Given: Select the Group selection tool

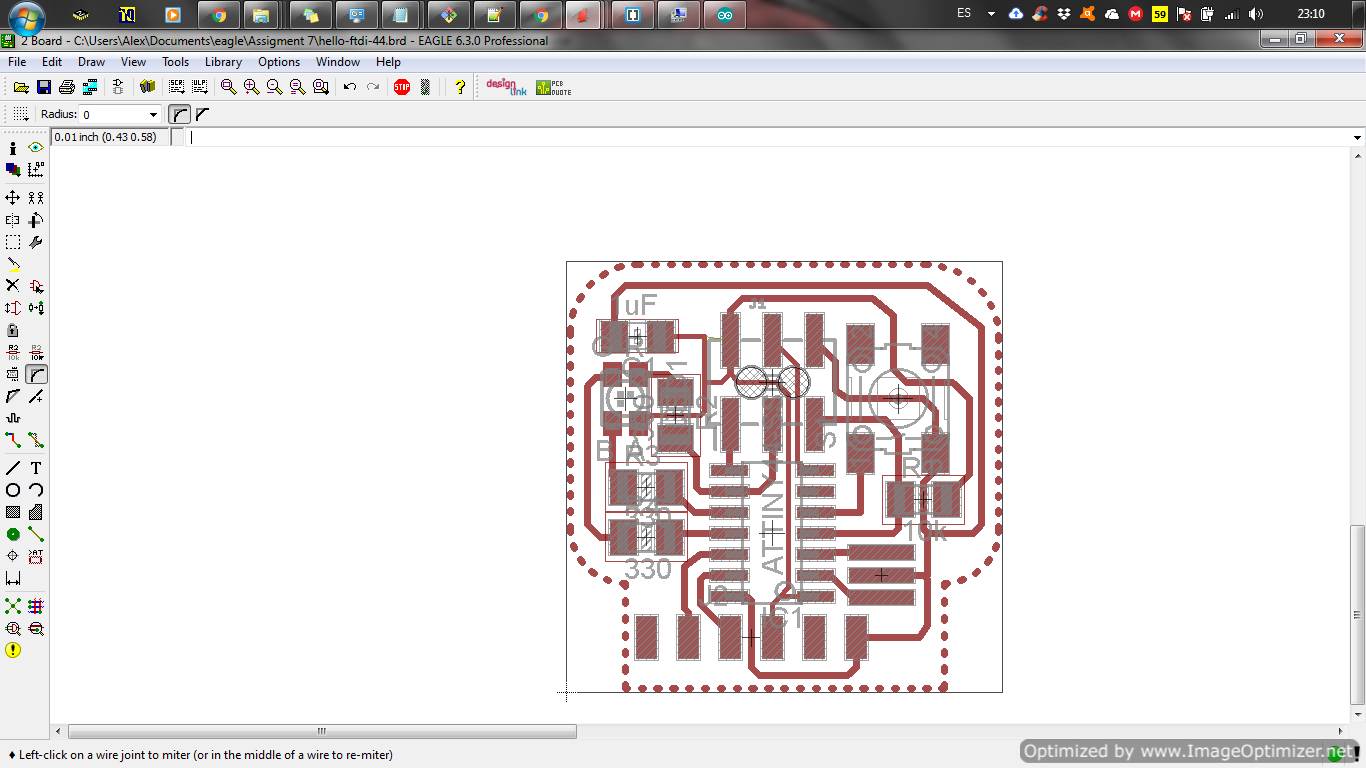Looking at the screenshot, I should (13, 242).
